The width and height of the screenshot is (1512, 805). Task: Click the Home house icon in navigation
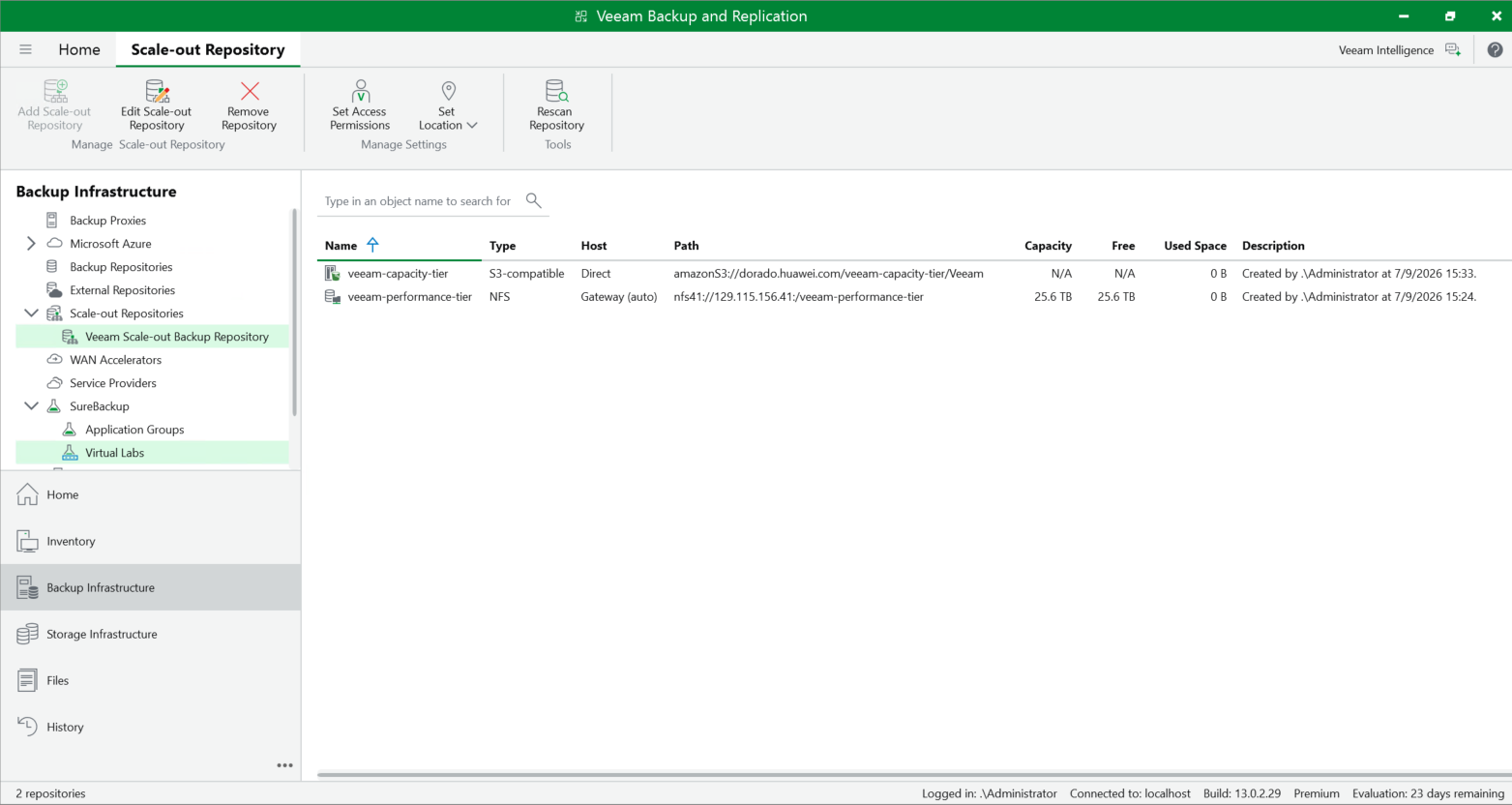pos(27,494)
